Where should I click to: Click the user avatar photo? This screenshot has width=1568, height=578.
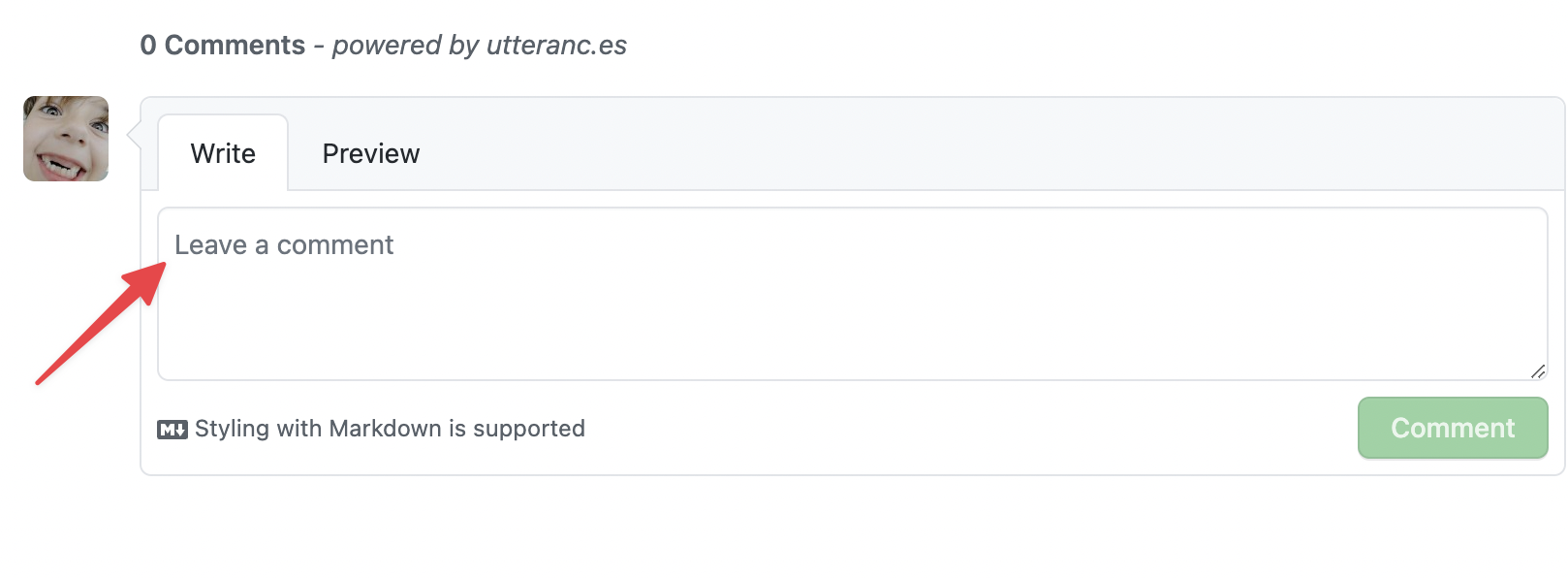click(66, 139)
